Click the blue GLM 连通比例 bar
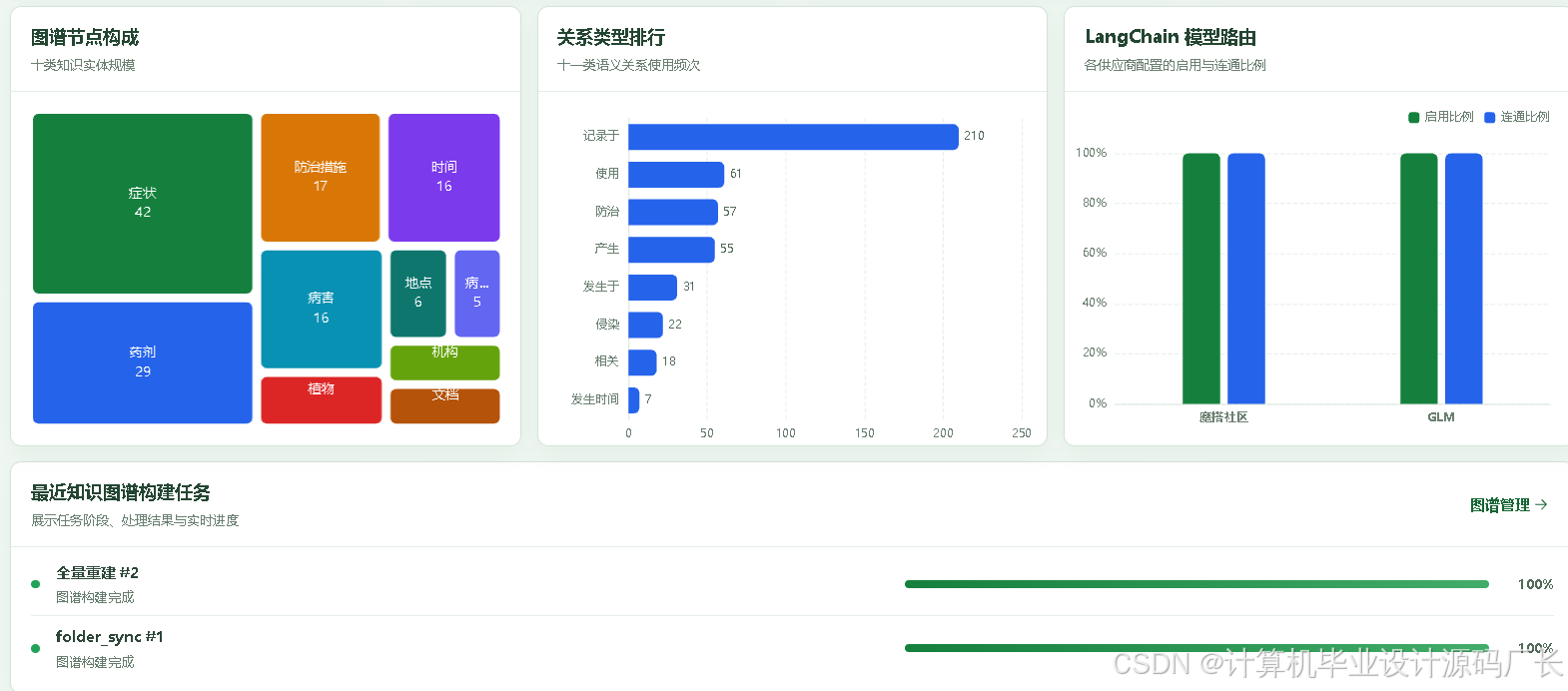Viewport: 1568px width, 691px height. click(1463, 279)
